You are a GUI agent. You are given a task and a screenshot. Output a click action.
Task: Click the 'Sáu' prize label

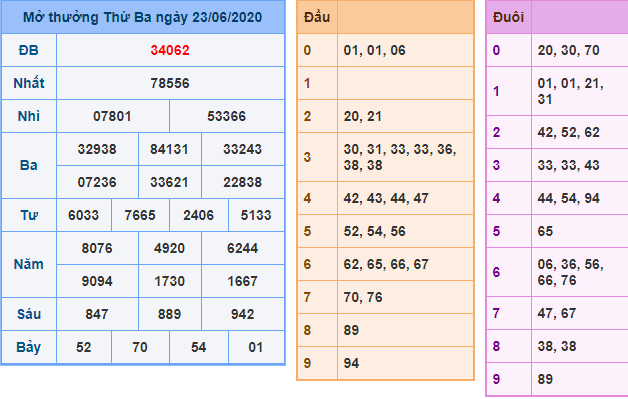[29, 314]
